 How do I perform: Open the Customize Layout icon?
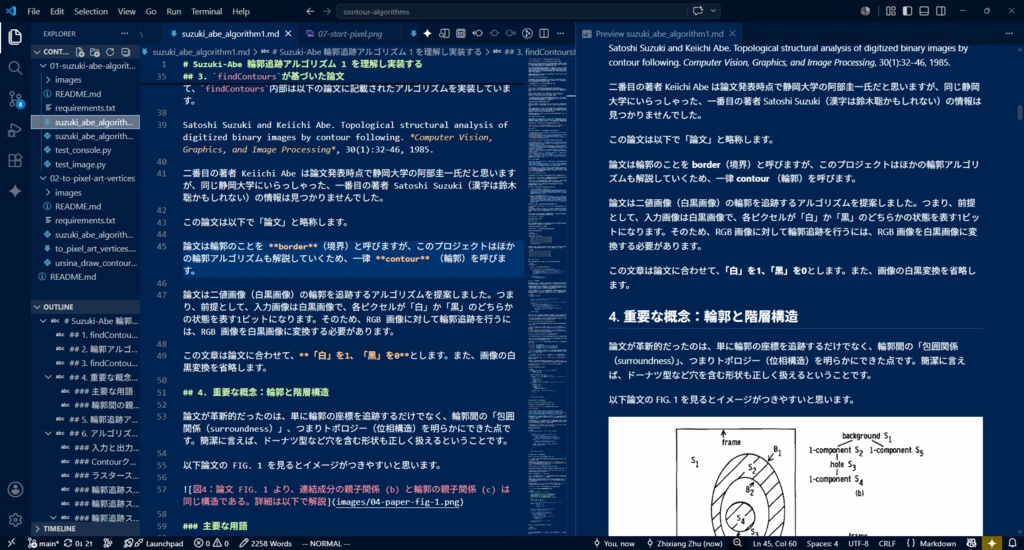click(x=891, y=11)
